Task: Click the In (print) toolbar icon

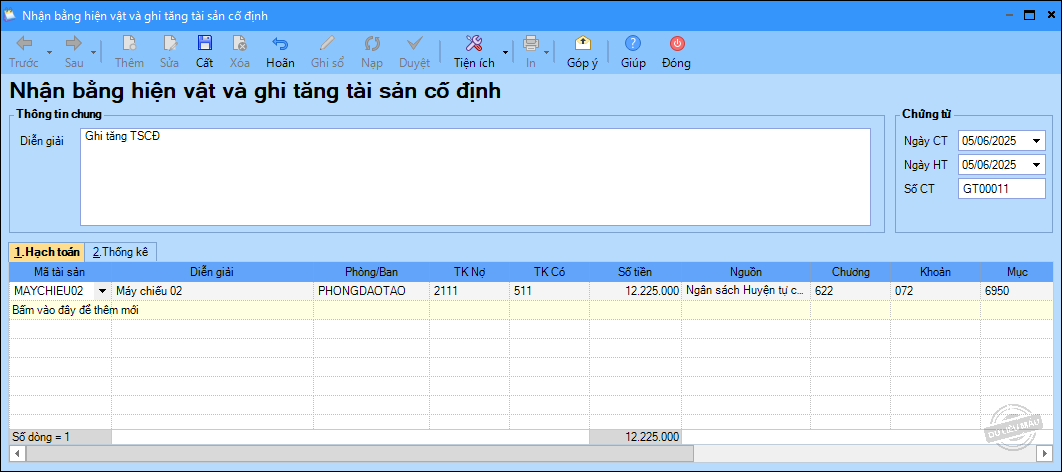Action: [x=531, y=44]
